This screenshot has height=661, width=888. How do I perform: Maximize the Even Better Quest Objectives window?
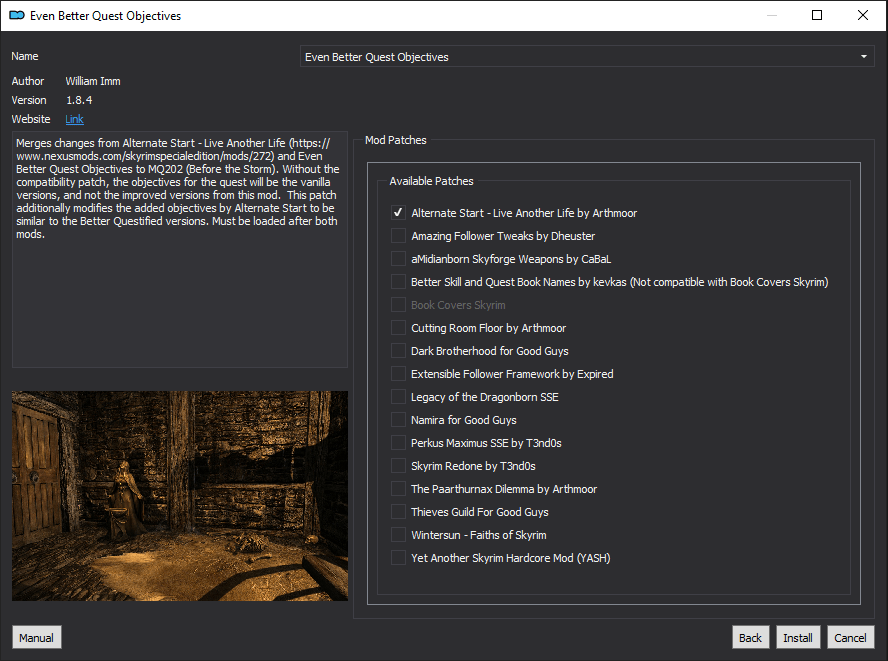(x=817, y=15)
